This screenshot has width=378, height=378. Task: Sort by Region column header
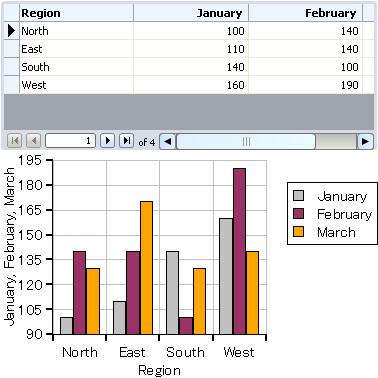tap(76, 13)
